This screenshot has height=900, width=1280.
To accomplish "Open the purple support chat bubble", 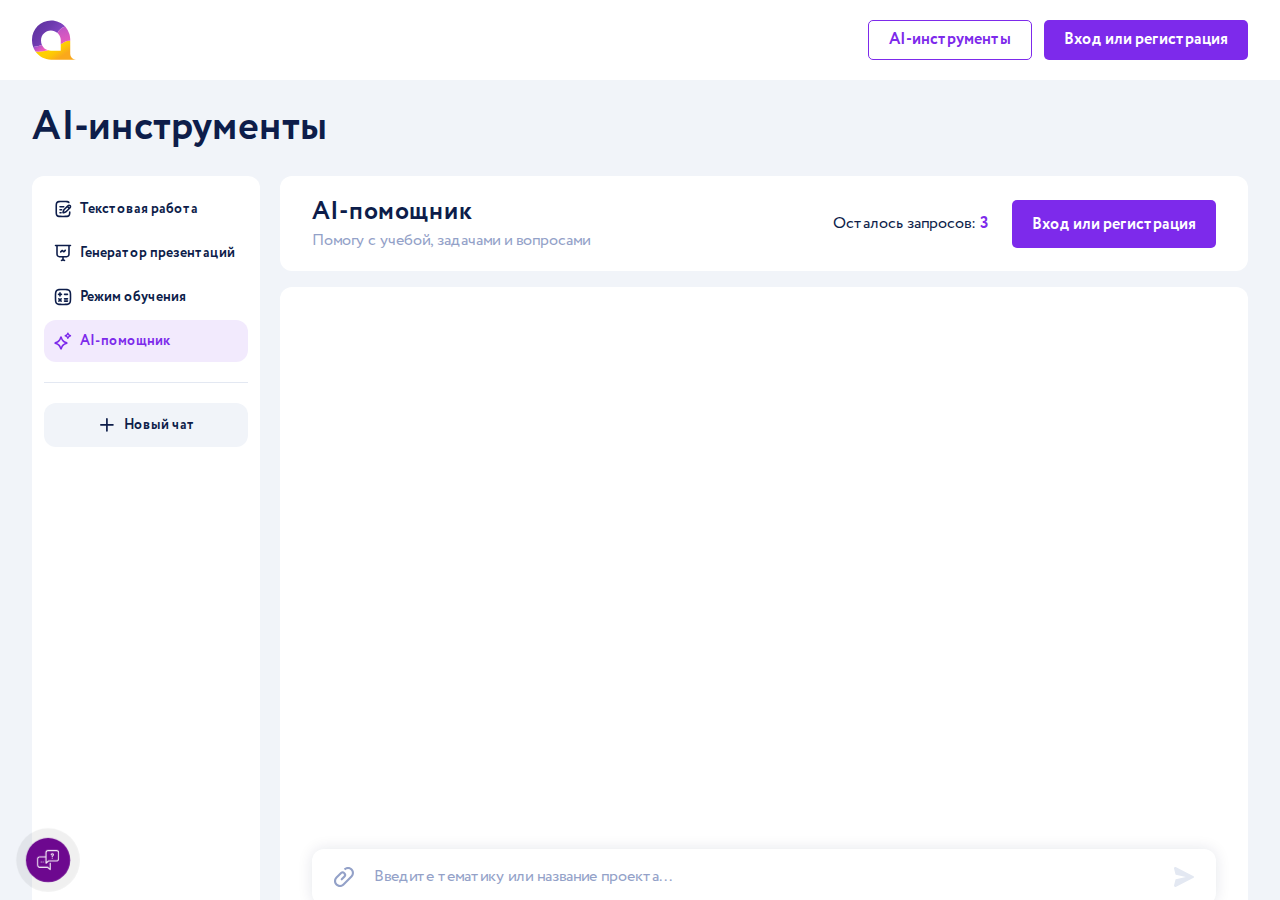I will coord(48,860).
